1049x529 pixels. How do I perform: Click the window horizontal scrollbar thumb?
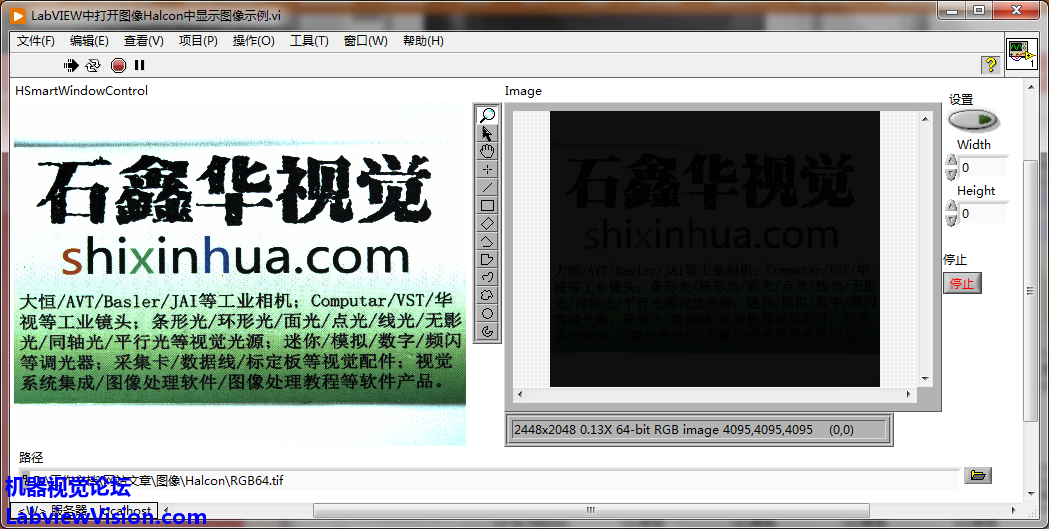point(591,510)
